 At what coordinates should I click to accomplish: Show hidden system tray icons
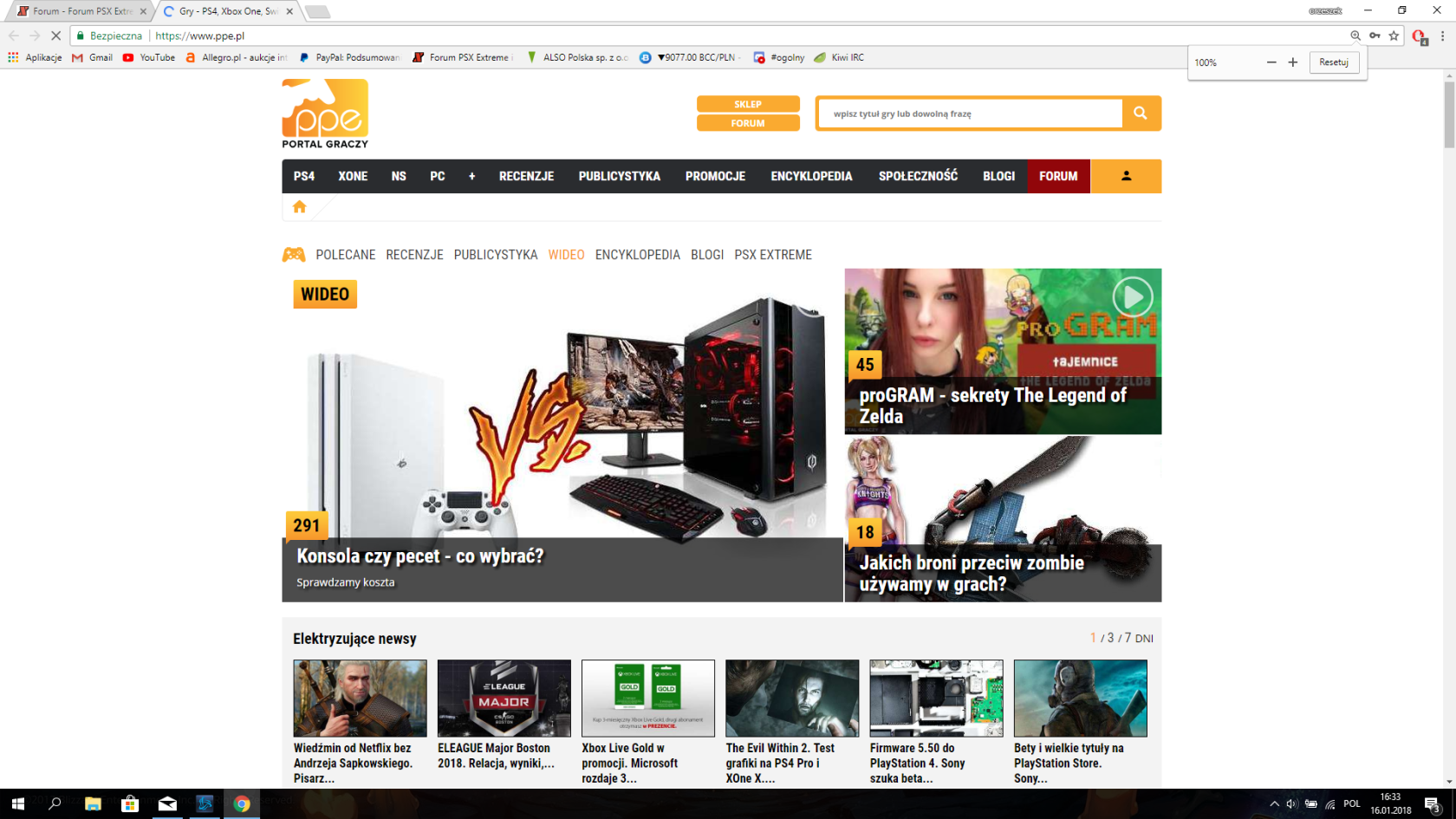click(x=1274, y=803)
